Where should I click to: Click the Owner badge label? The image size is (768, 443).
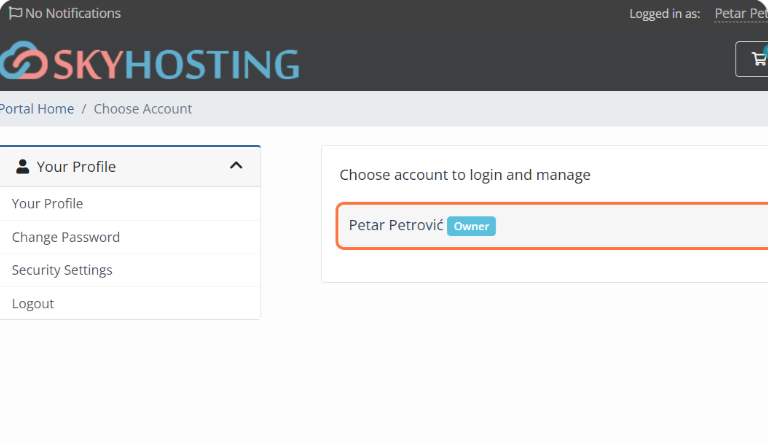click(471, 226)
